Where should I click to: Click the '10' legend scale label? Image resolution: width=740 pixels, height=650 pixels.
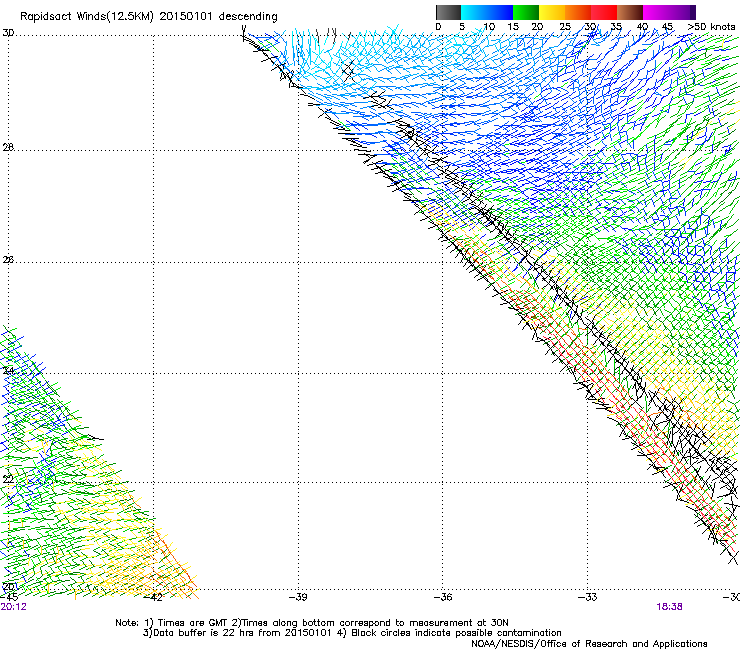pyautogui.click(x=489, y=26)
